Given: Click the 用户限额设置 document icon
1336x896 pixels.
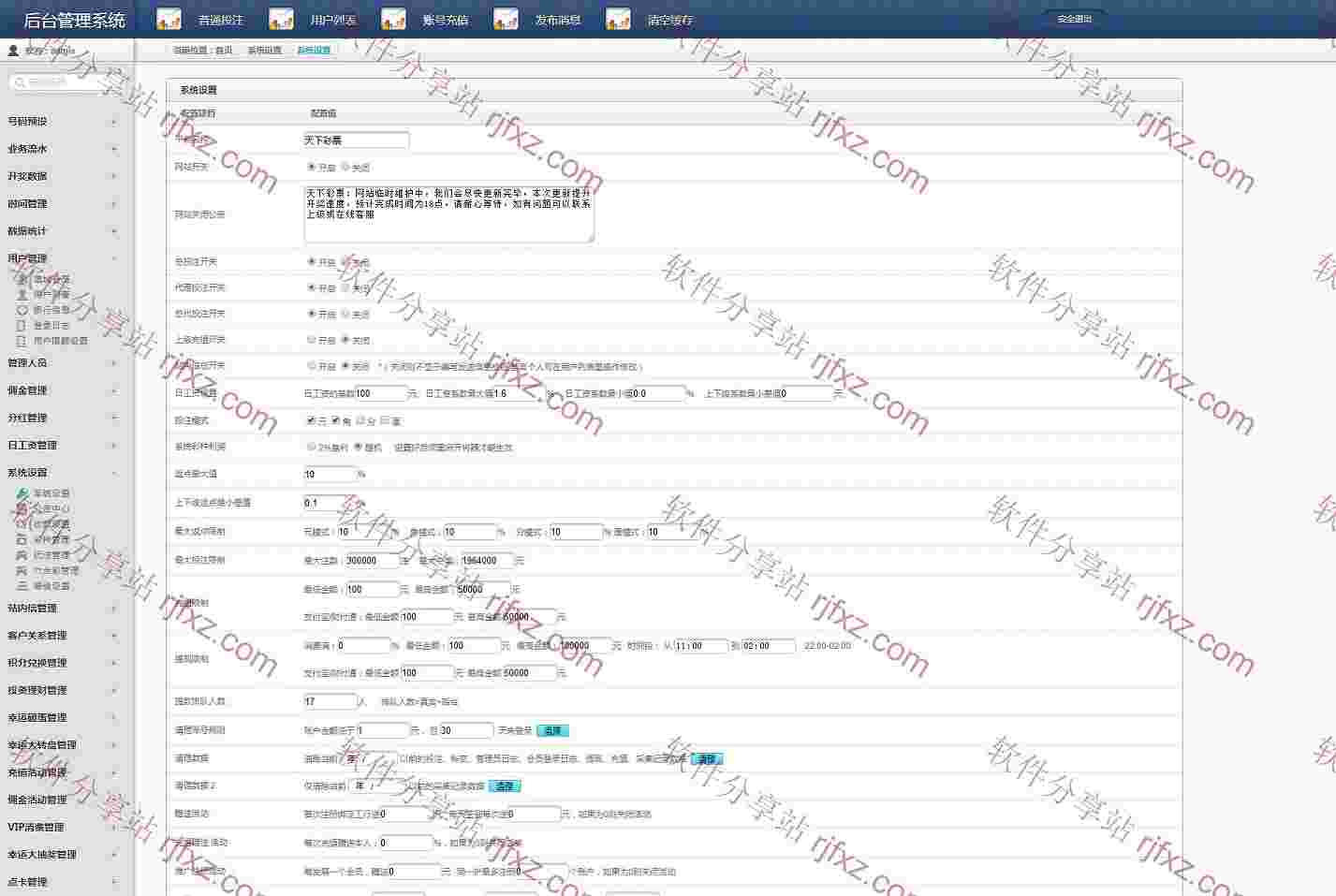Looking at the screenshot, I should click(22, 341).
